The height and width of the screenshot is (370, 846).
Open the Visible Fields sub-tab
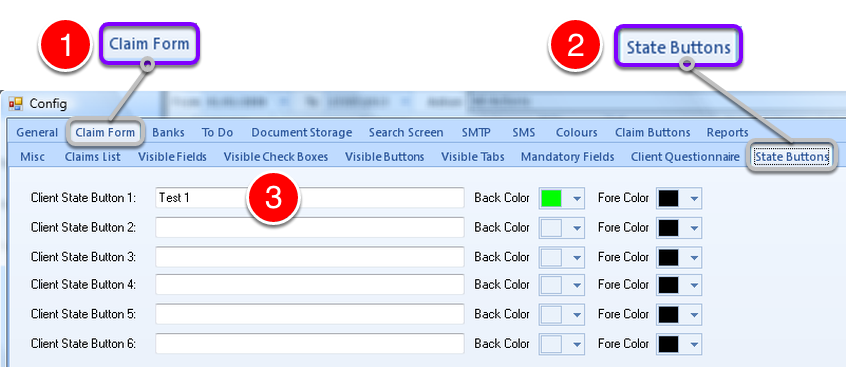[x=172, y=157]
